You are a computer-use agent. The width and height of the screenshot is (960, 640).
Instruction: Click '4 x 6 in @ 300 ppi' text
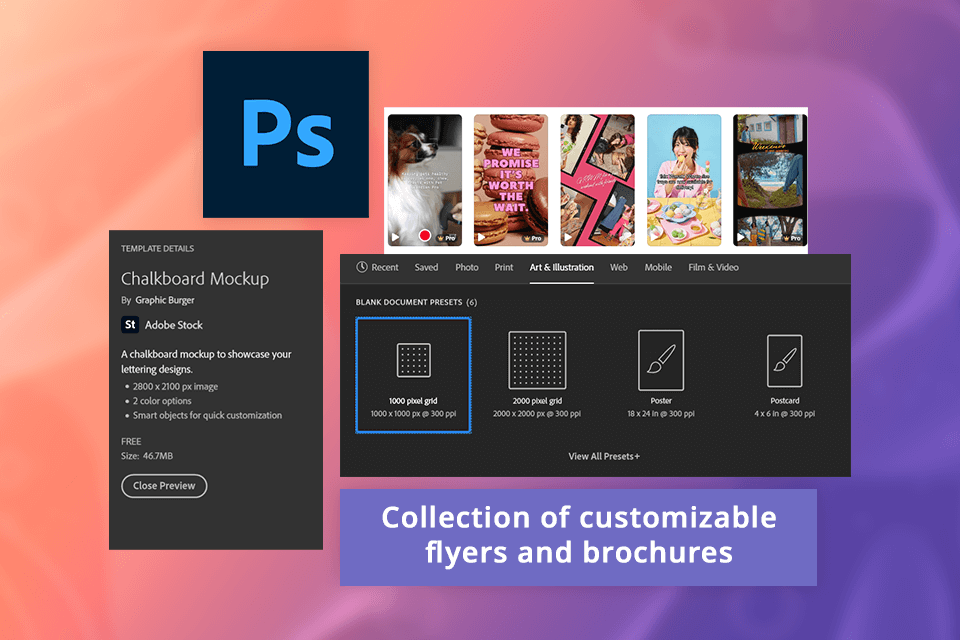tap(784, 414)
